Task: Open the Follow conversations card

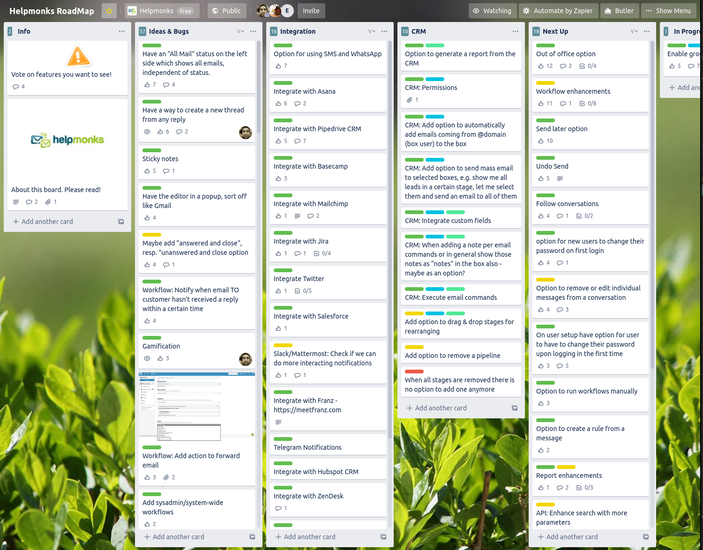Action: pos(590,206)
